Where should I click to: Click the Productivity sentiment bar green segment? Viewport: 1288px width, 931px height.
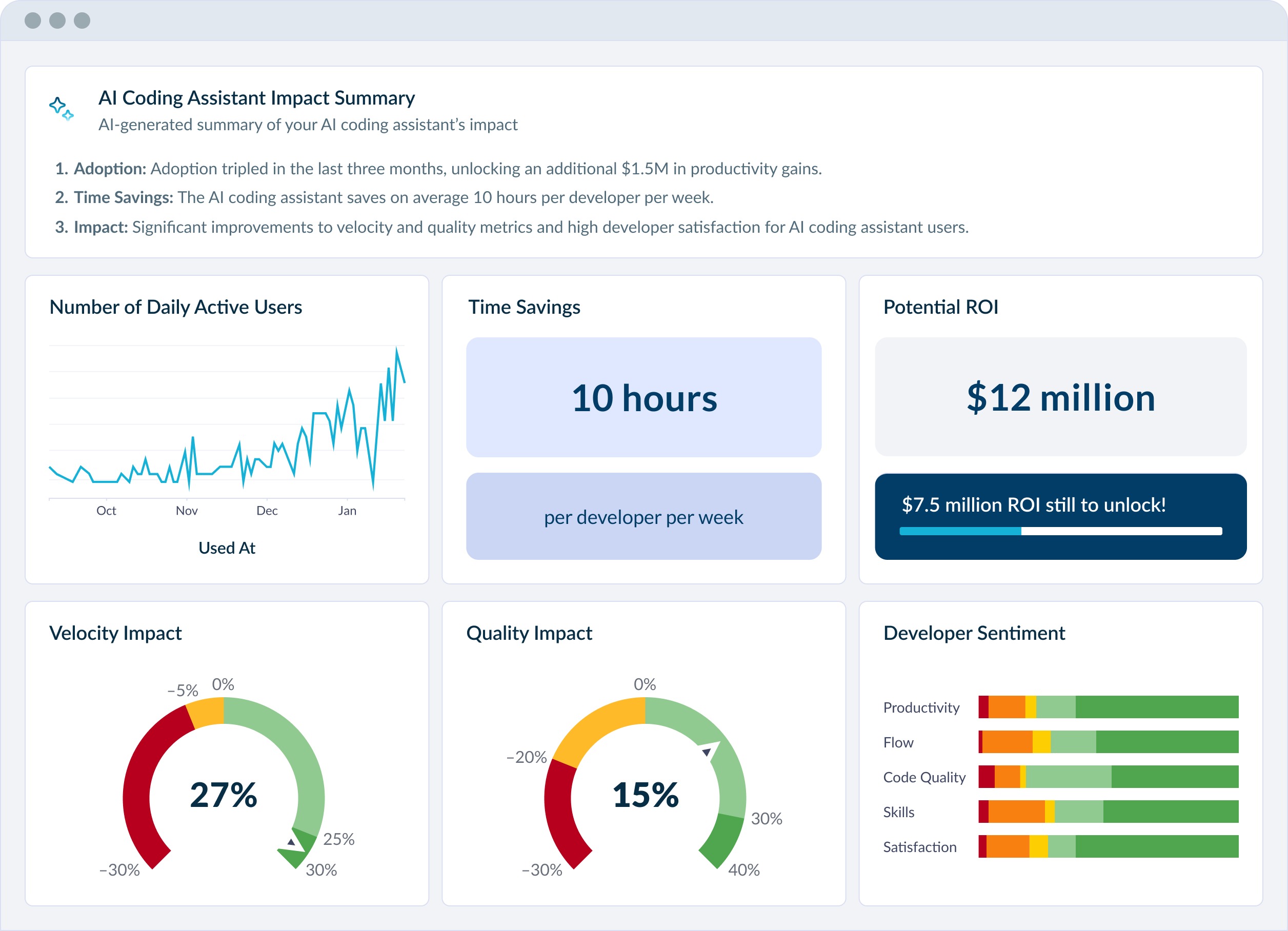pyautogui.click(x=1156, y=707)
